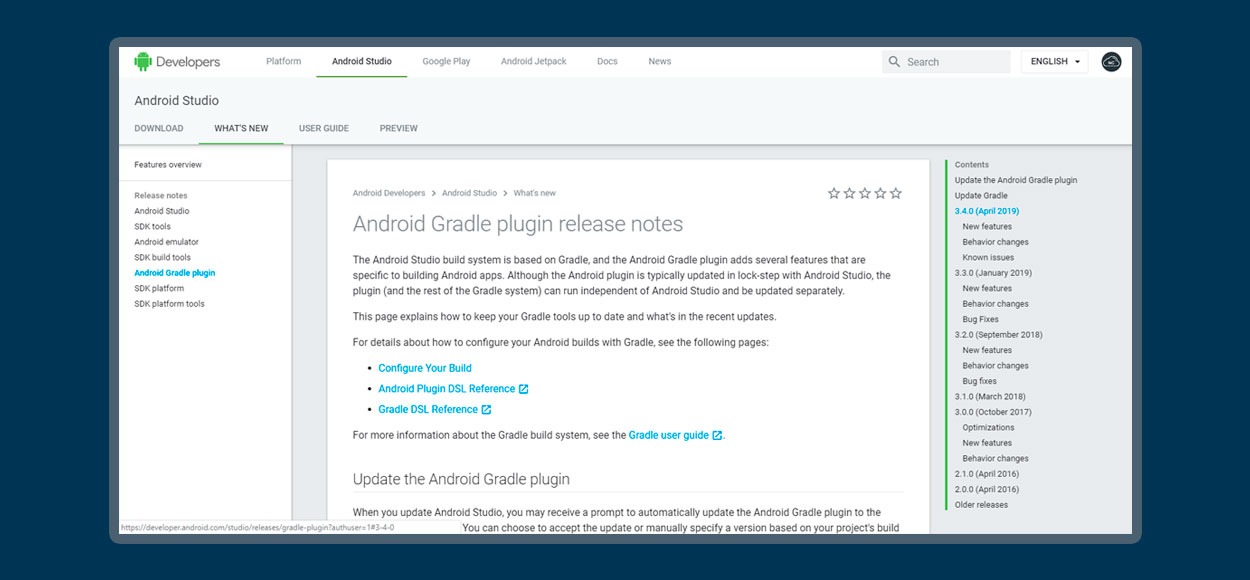The width and height of the screenshot is (1250, 580).
Task: Rate the page three stars
Action: coord(865,193)
